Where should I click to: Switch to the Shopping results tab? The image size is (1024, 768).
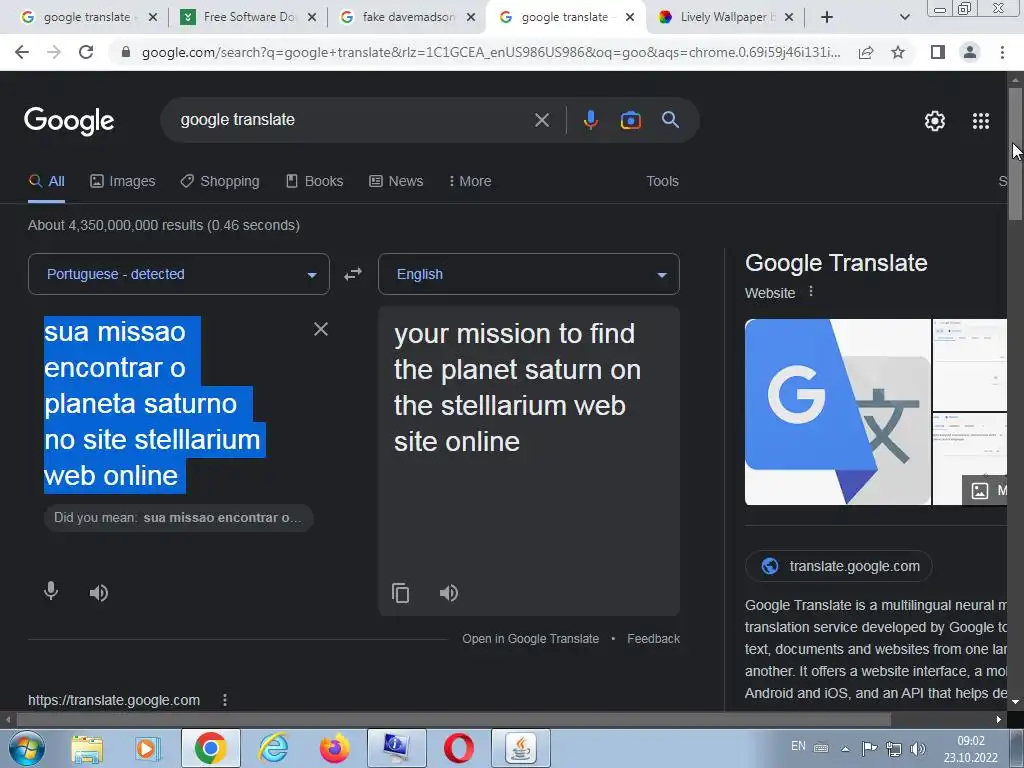tap(220, 182)
